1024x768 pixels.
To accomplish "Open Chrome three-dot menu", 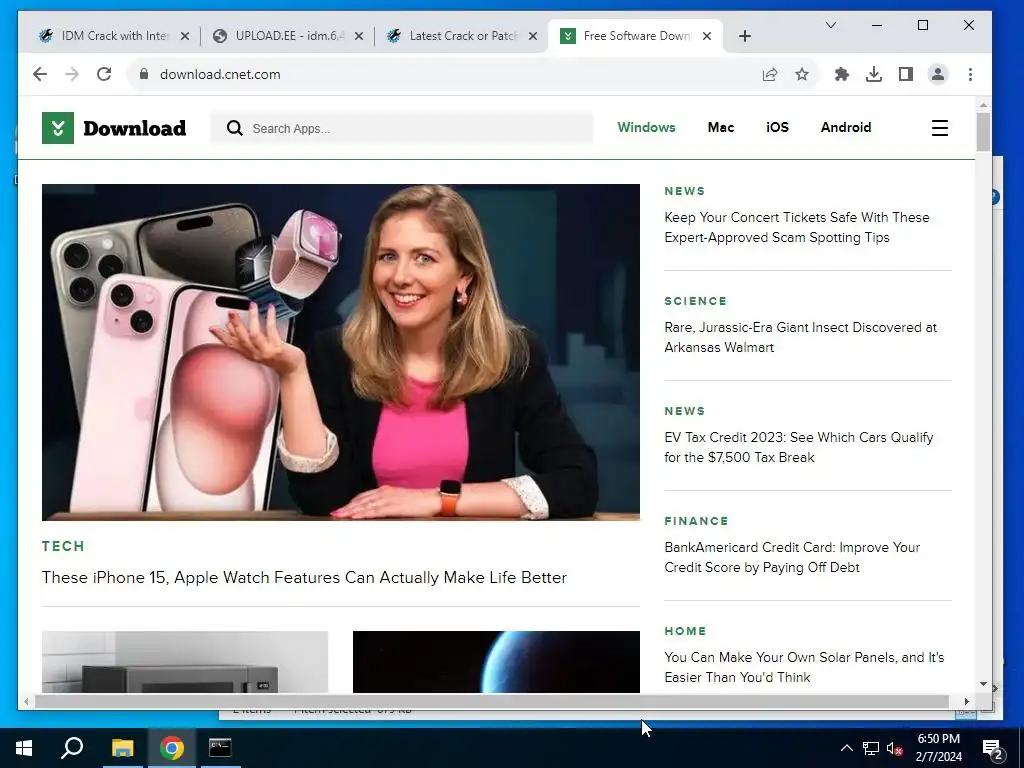I will click(x=970, y=74).
